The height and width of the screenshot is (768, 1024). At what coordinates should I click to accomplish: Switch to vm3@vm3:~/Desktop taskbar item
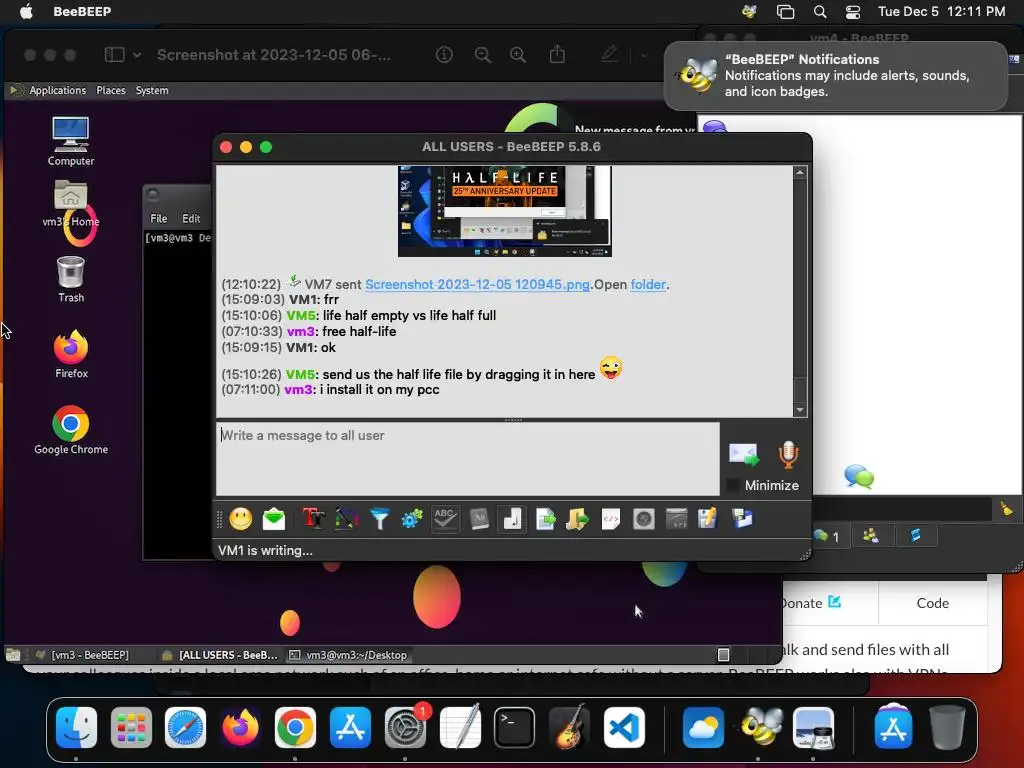349,655
